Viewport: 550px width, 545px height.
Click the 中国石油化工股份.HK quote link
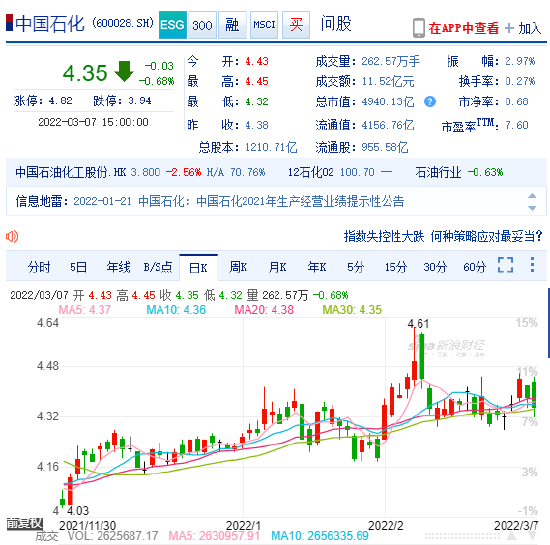70,172
